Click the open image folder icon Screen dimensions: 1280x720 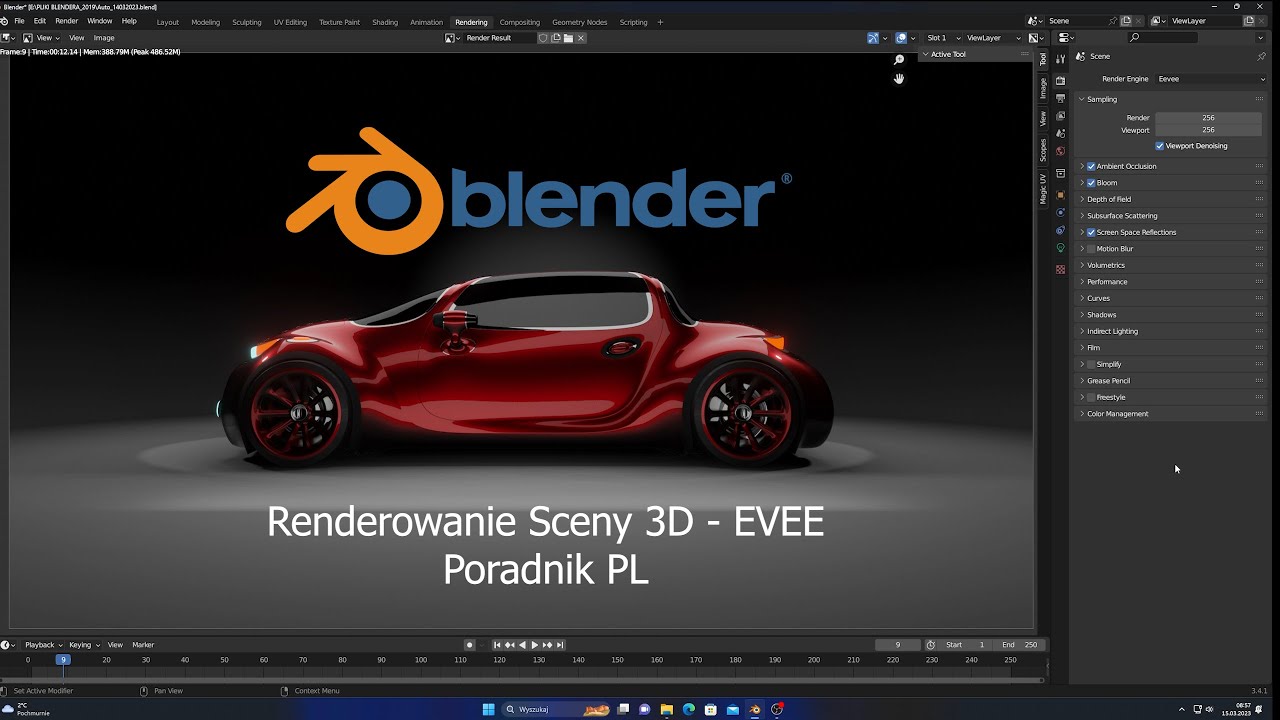(x=568, y=38)
